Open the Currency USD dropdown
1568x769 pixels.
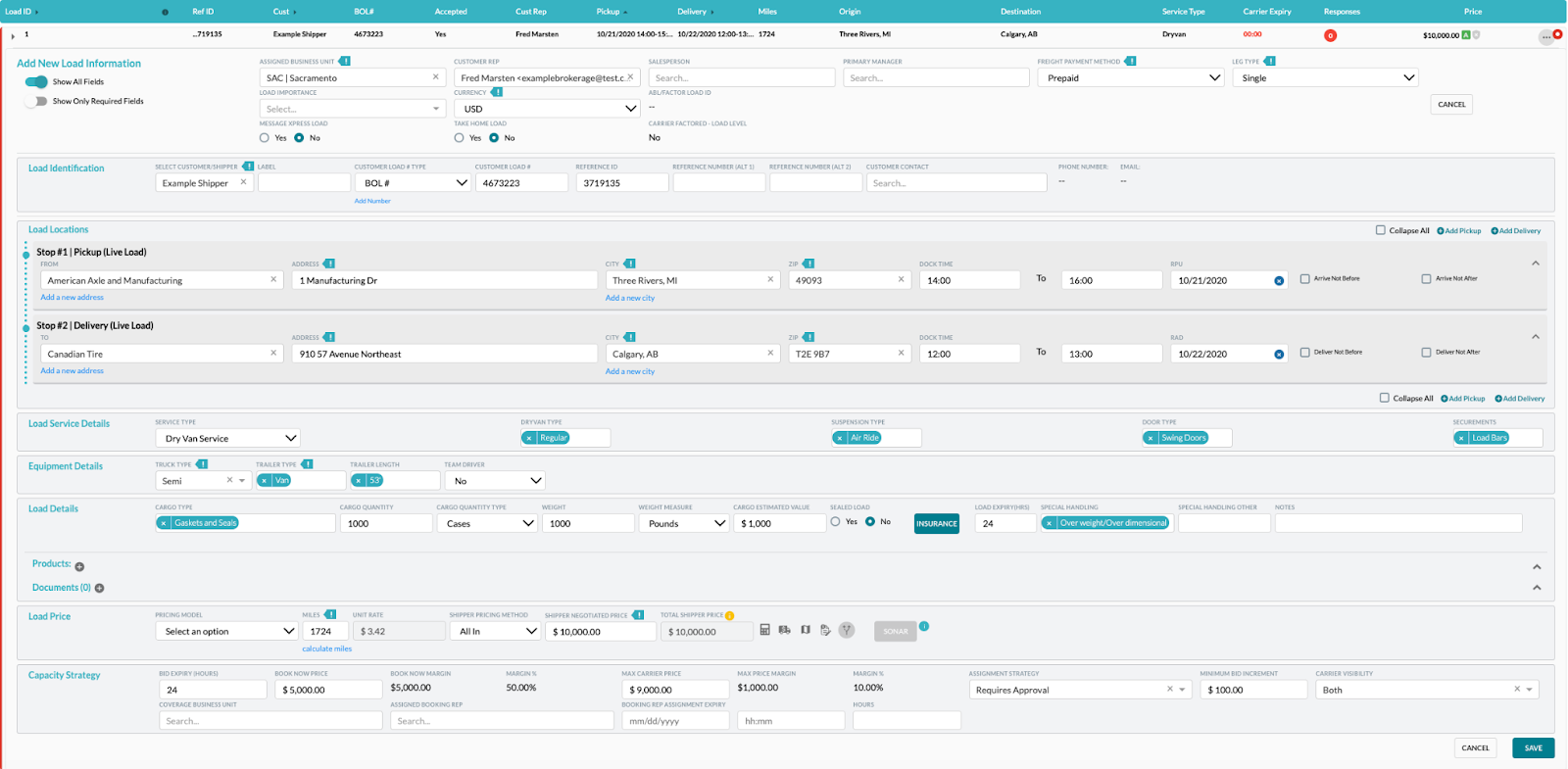547,109
